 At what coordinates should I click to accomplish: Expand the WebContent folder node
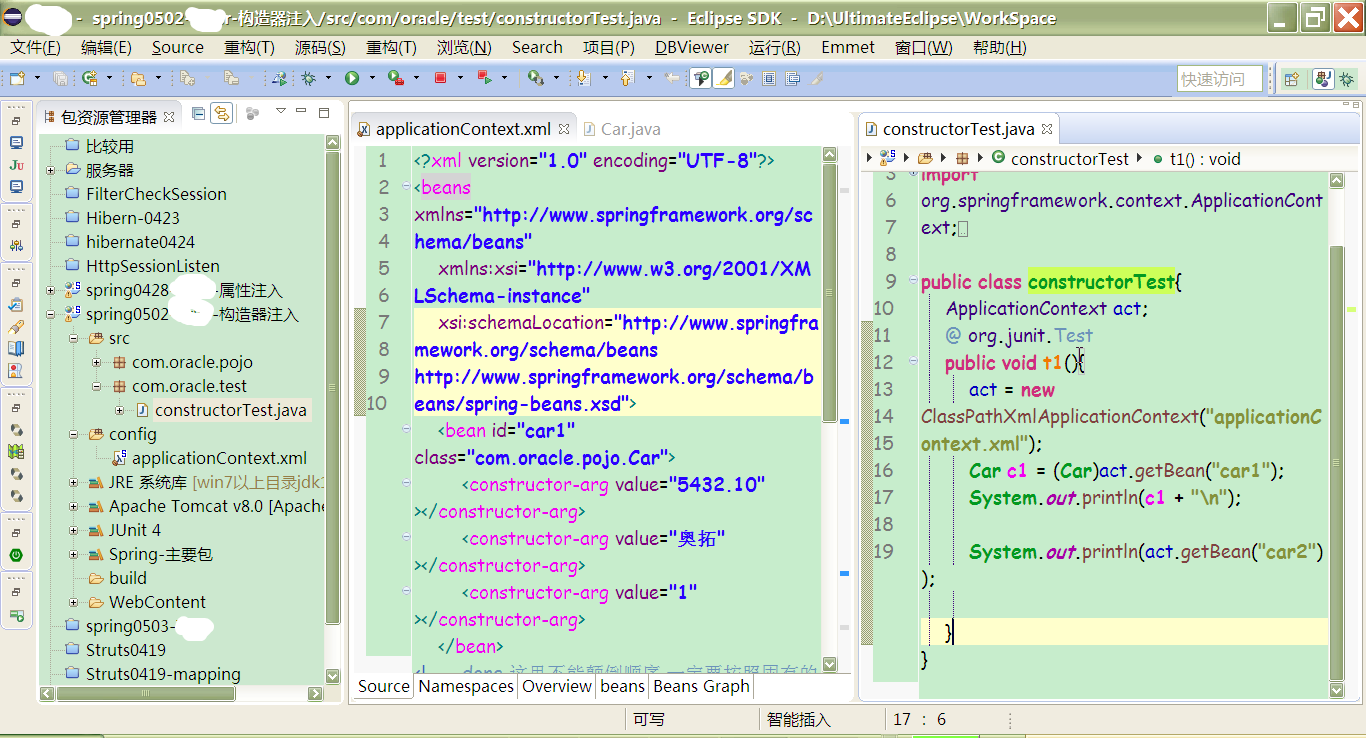(74, 603)
